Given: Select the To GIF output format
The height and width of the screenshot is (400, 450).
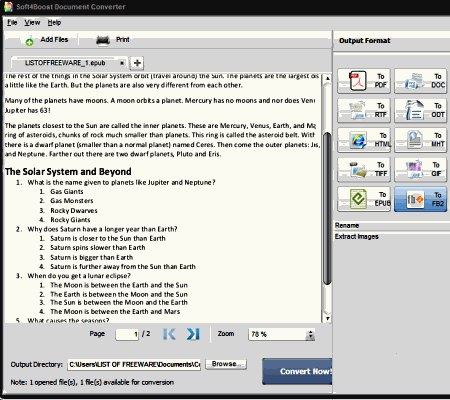Looking at the screenshot, I should (421, 169).
